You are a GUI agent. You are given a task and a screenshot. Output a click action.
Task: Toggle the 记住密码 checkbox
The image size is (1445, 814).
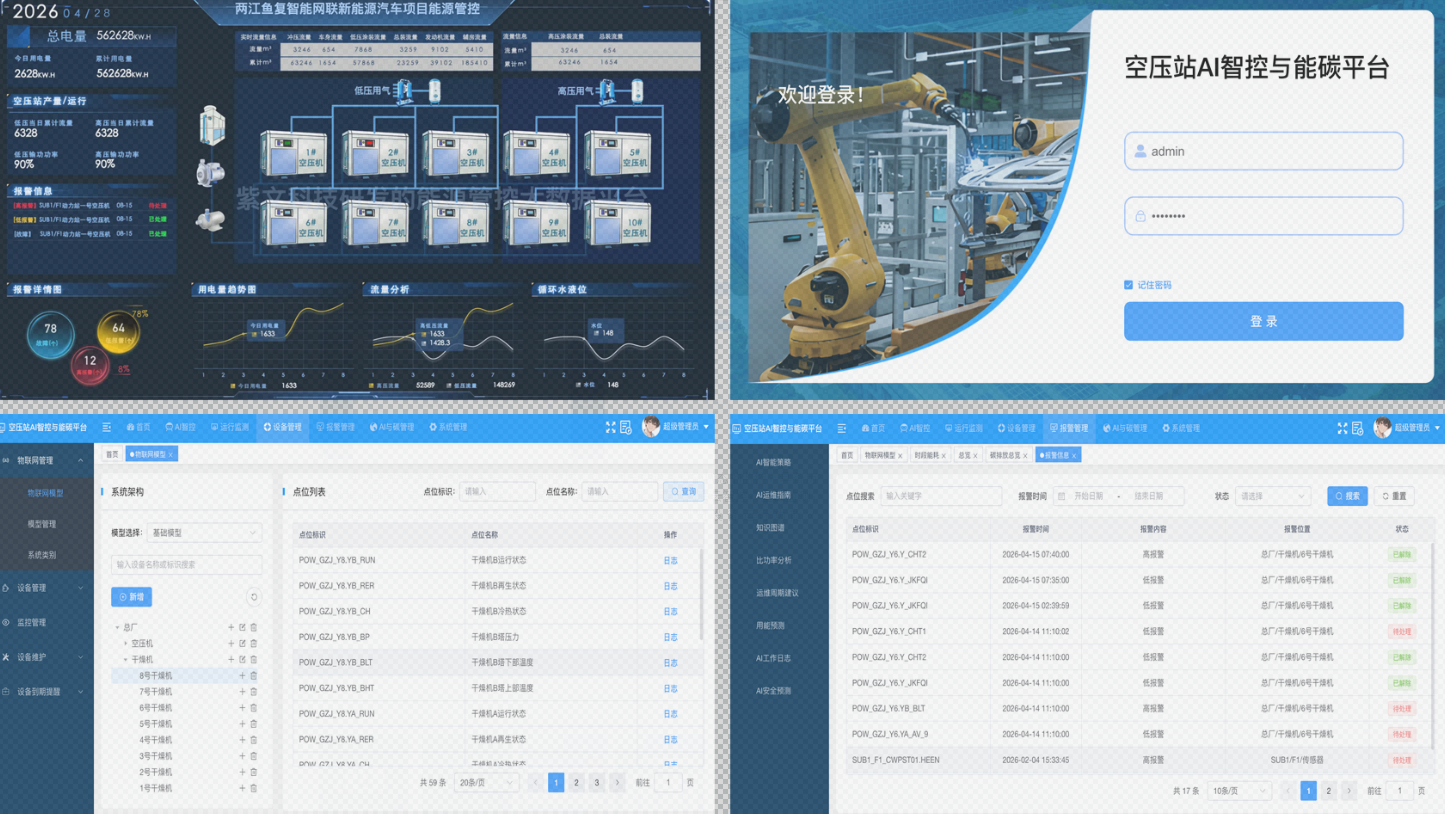[1128, 285]
